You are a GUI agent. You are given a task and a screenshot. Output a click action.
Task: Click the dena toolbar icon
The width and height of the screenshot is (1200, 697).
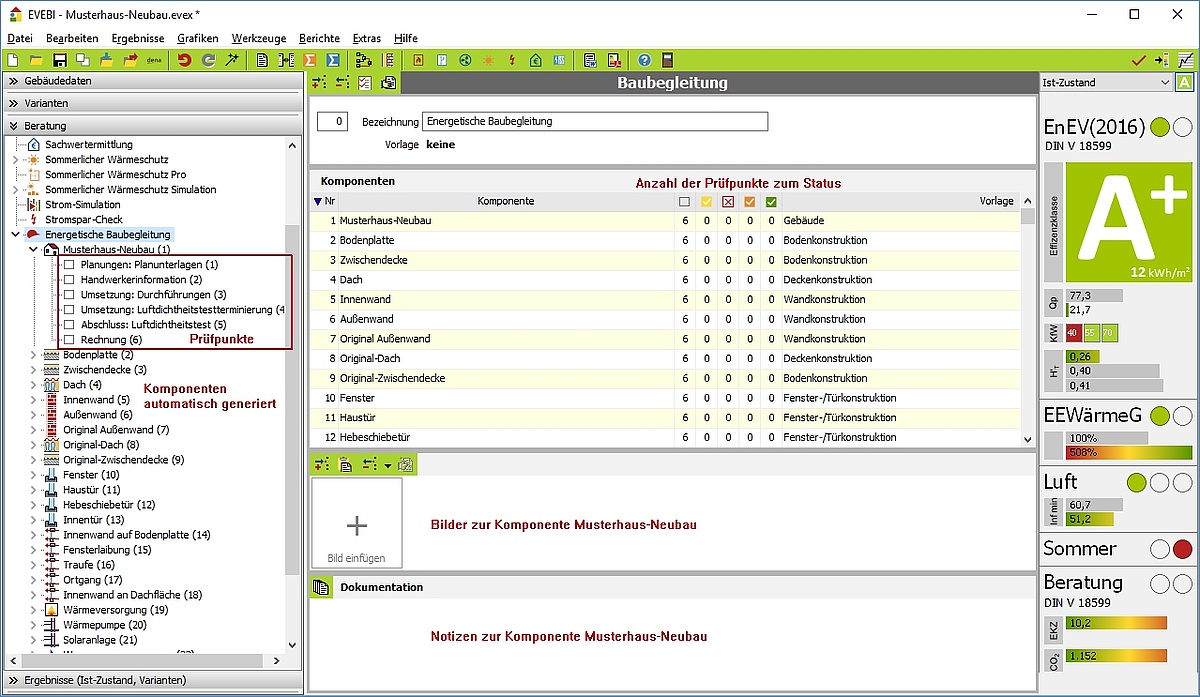click(x=154, y=60)
